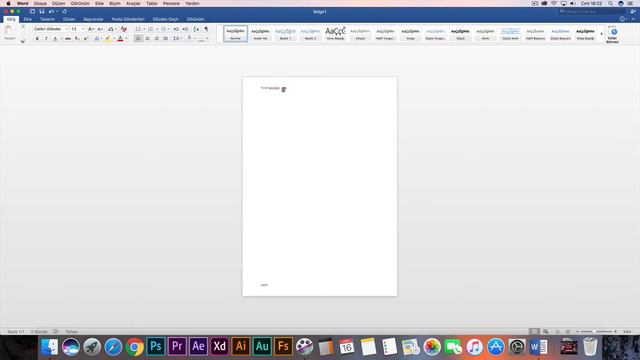Click the Undo arrow in the title bar

(x=51, y=11)
